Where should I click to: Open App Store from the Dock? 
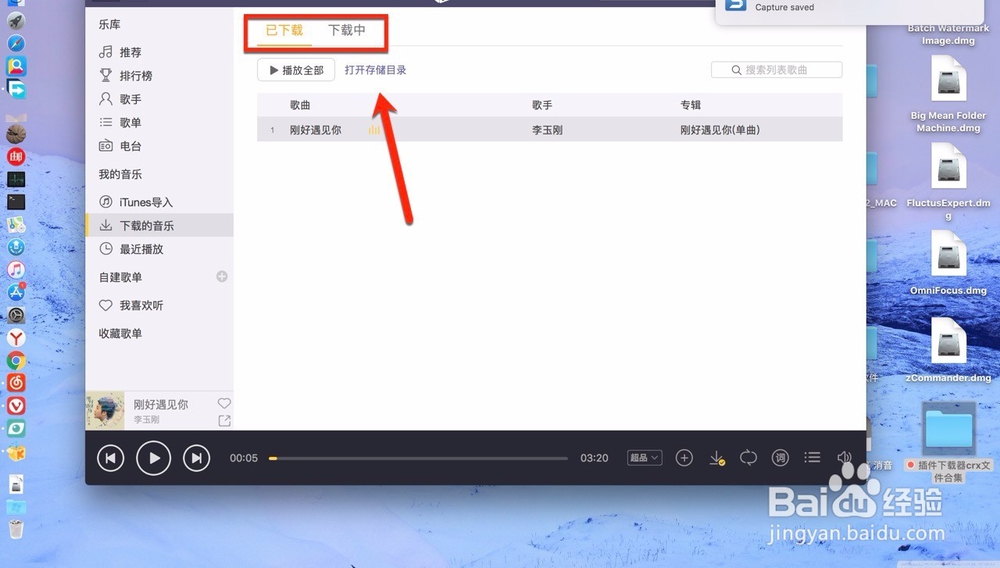[x=16, y=292]
